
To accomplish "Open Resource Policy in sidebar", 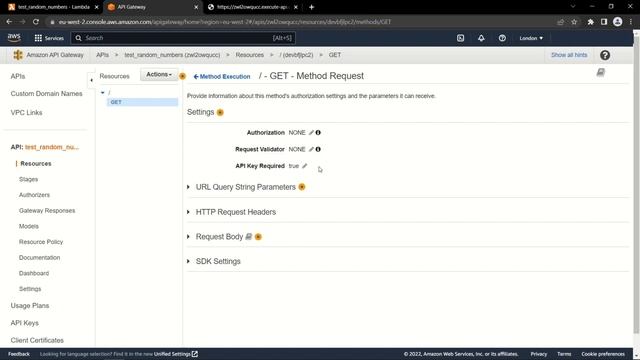I will click(x=41, y=242).
